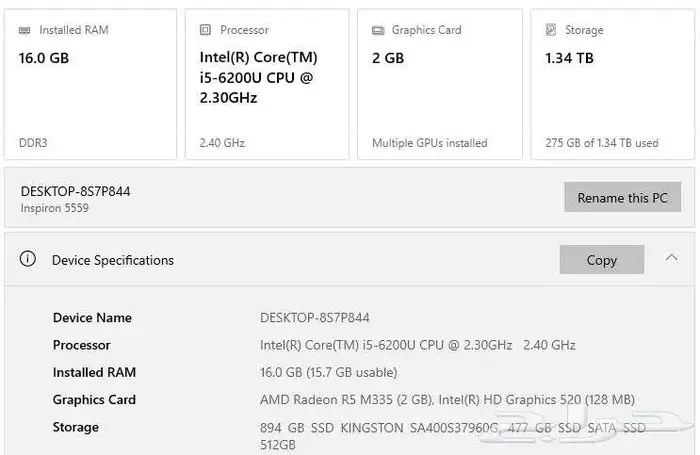Click the Graphics Card icon
Viewport: 700px width, 455px height.
point(378,30)
